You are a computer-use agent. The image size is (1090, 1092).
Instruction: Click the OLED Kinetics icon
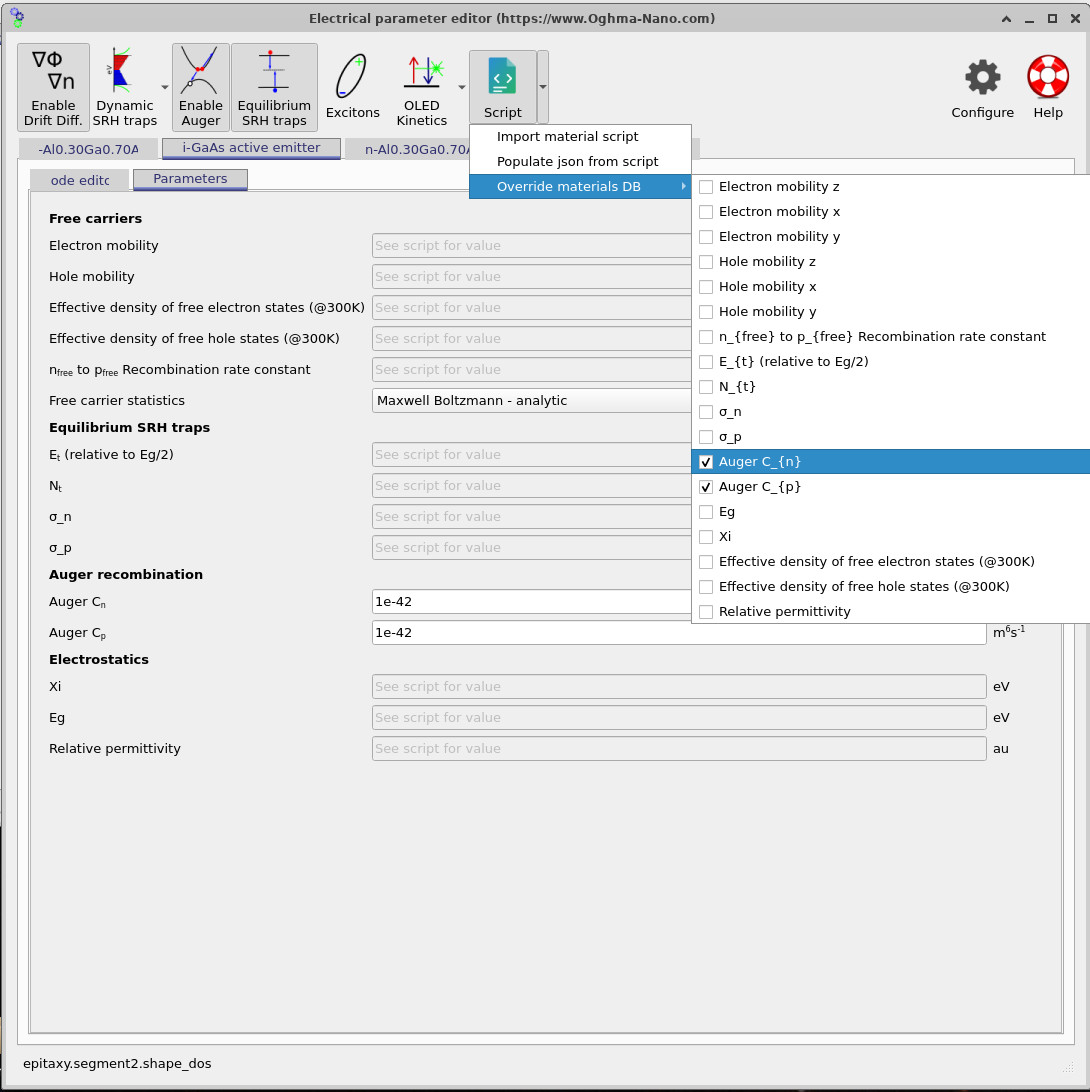click(421, 87)
